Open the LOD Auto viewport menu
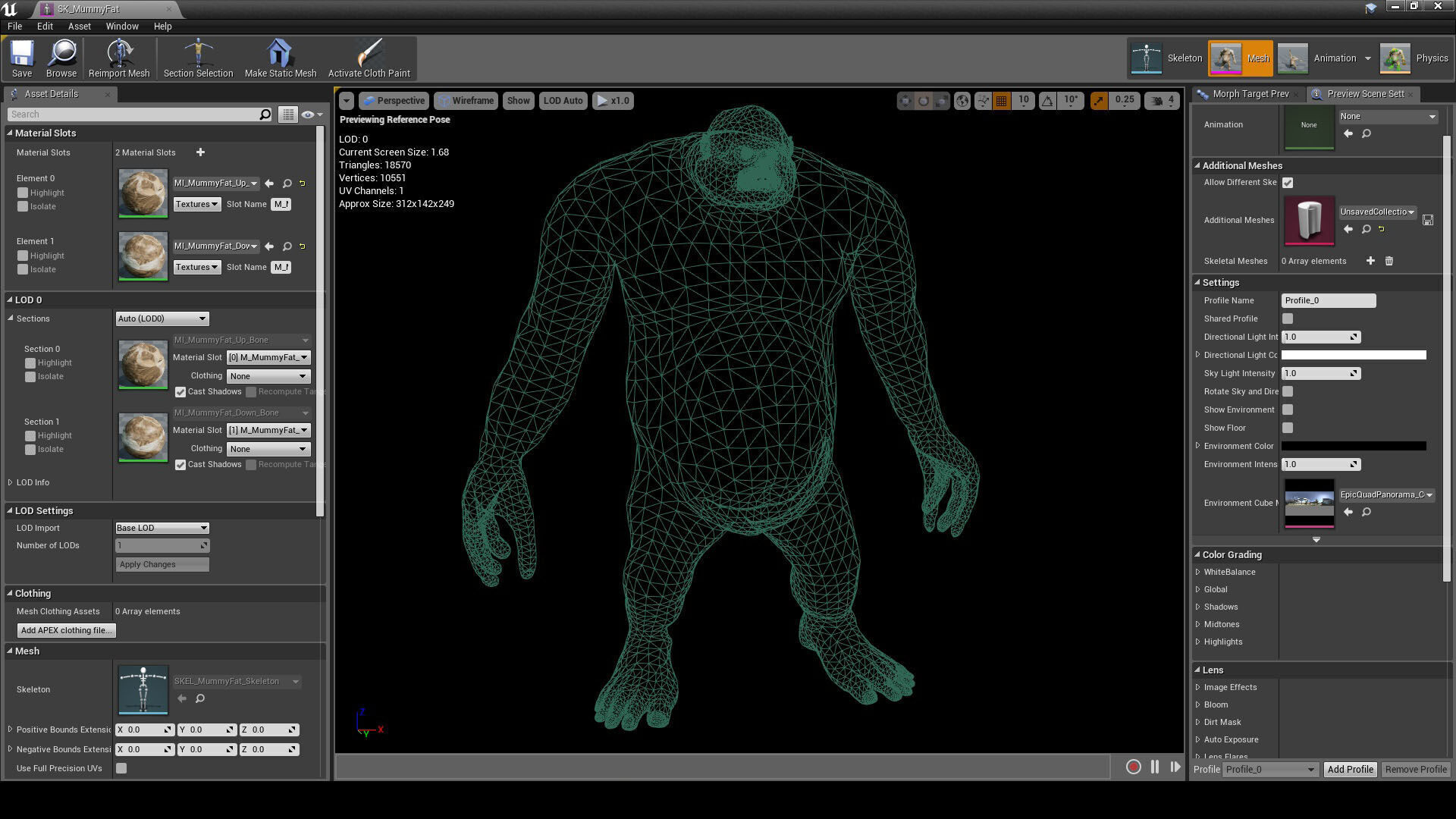 tap(563, 101)
